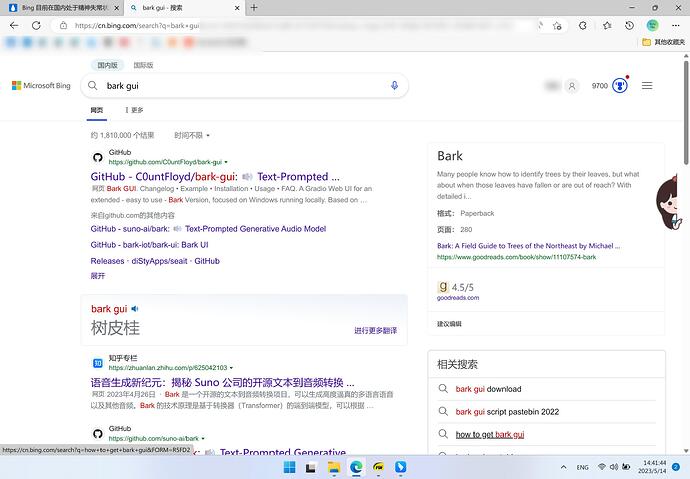Click the Zhihu favicon icon
This screenshot has width=690, height=479.
click(x=98, y=363)
